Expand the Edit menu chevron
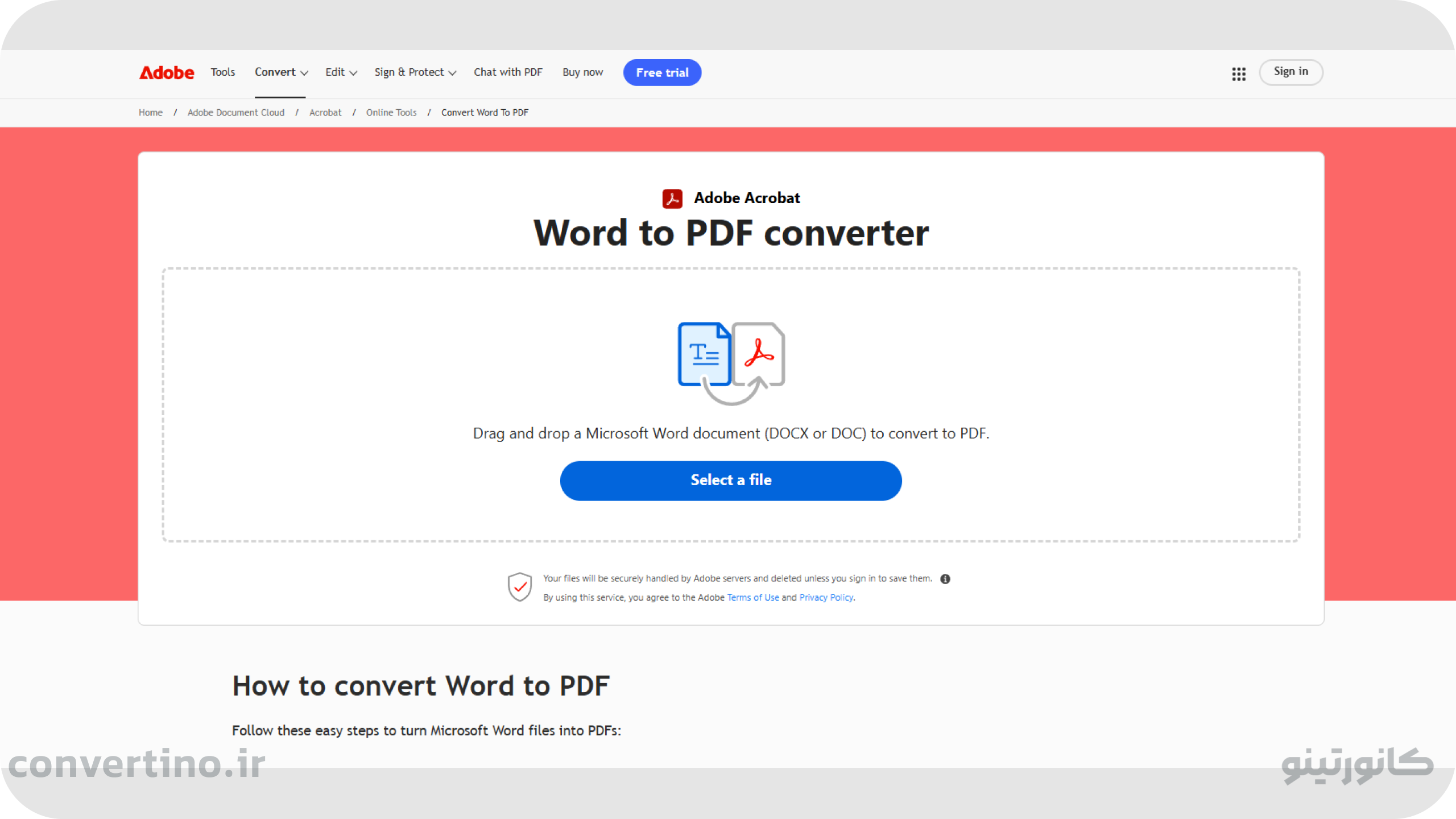Image resolution: width=1456 pixels, height=819 pixels. click(x=353, y=73)
